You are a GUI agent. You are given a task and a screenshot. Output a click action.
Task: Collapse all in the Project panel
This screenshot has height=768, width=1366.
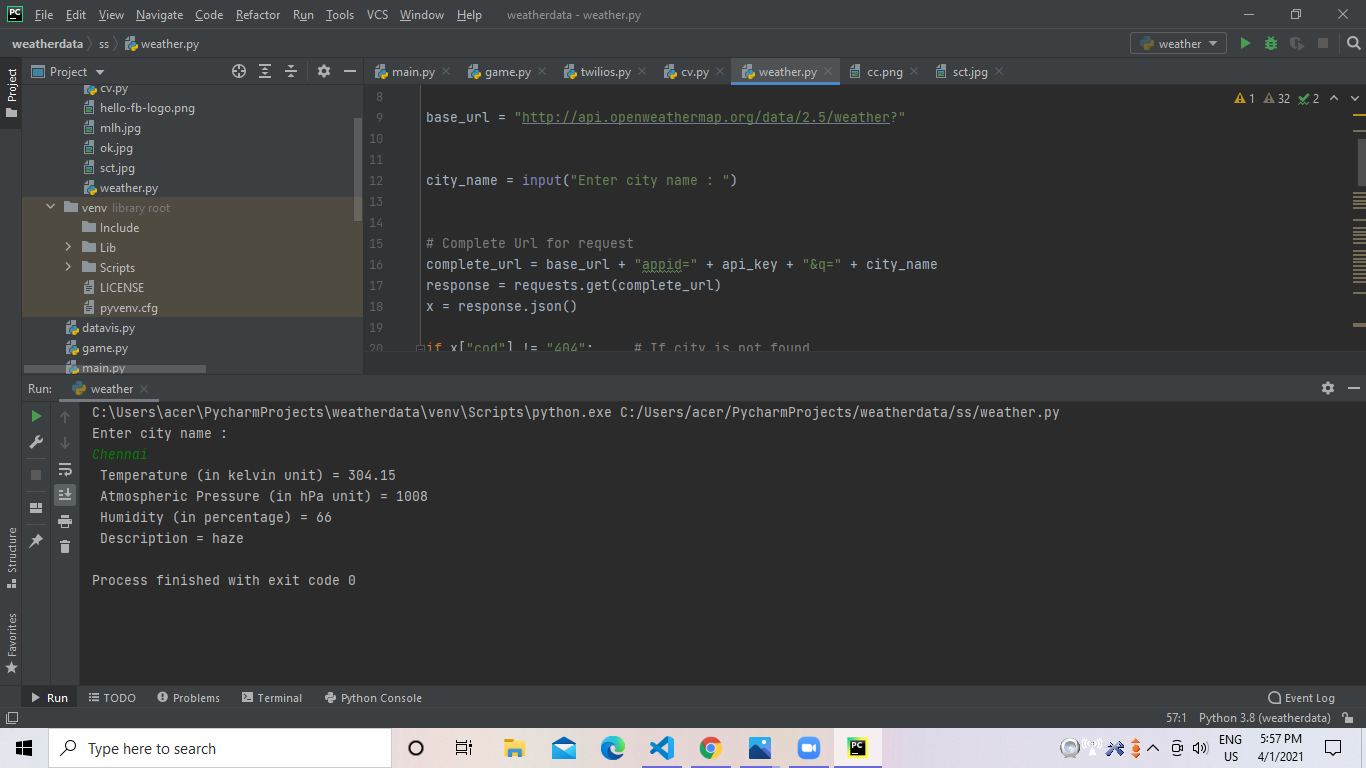coord(291,71)
